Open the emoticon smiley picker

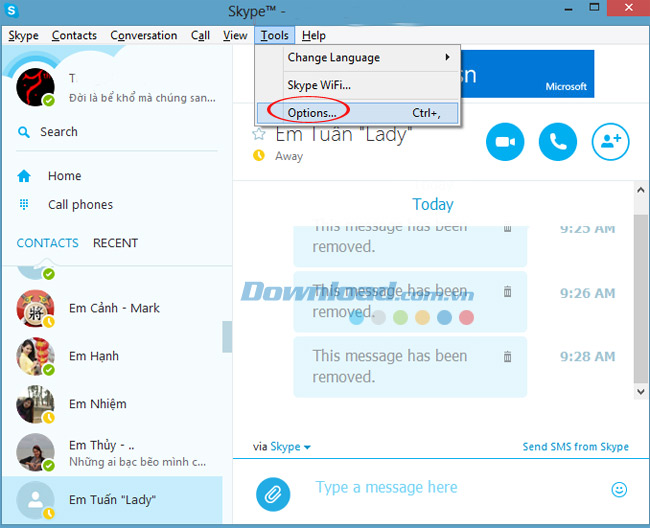(x=619, y=489)
